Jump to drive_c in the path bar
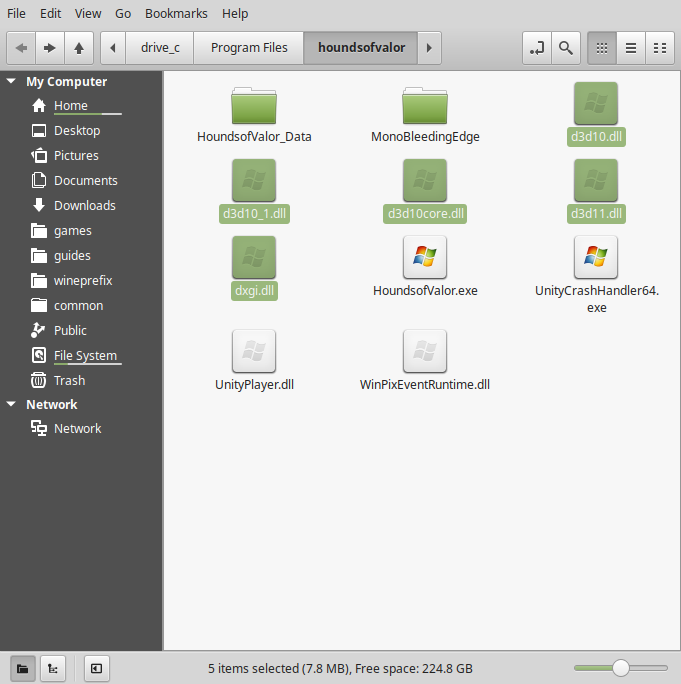This screenshot has width=681, height=684. coord(160,48)
